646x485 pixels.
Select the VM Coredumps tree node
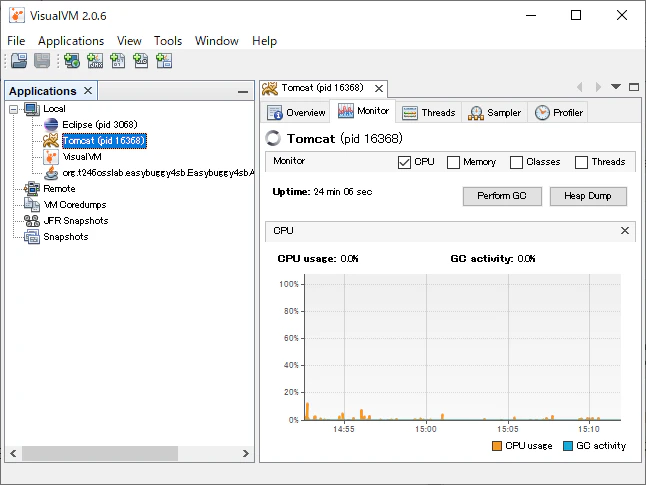75,205
